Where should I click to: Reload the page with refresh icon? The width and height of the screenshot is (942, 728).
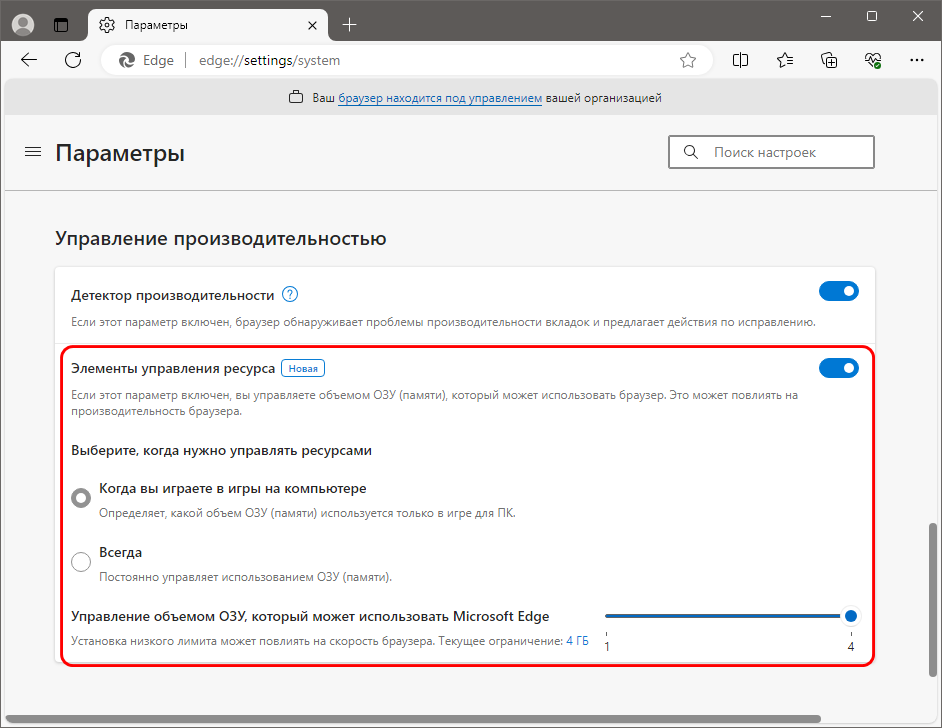[x=73, y=59]
